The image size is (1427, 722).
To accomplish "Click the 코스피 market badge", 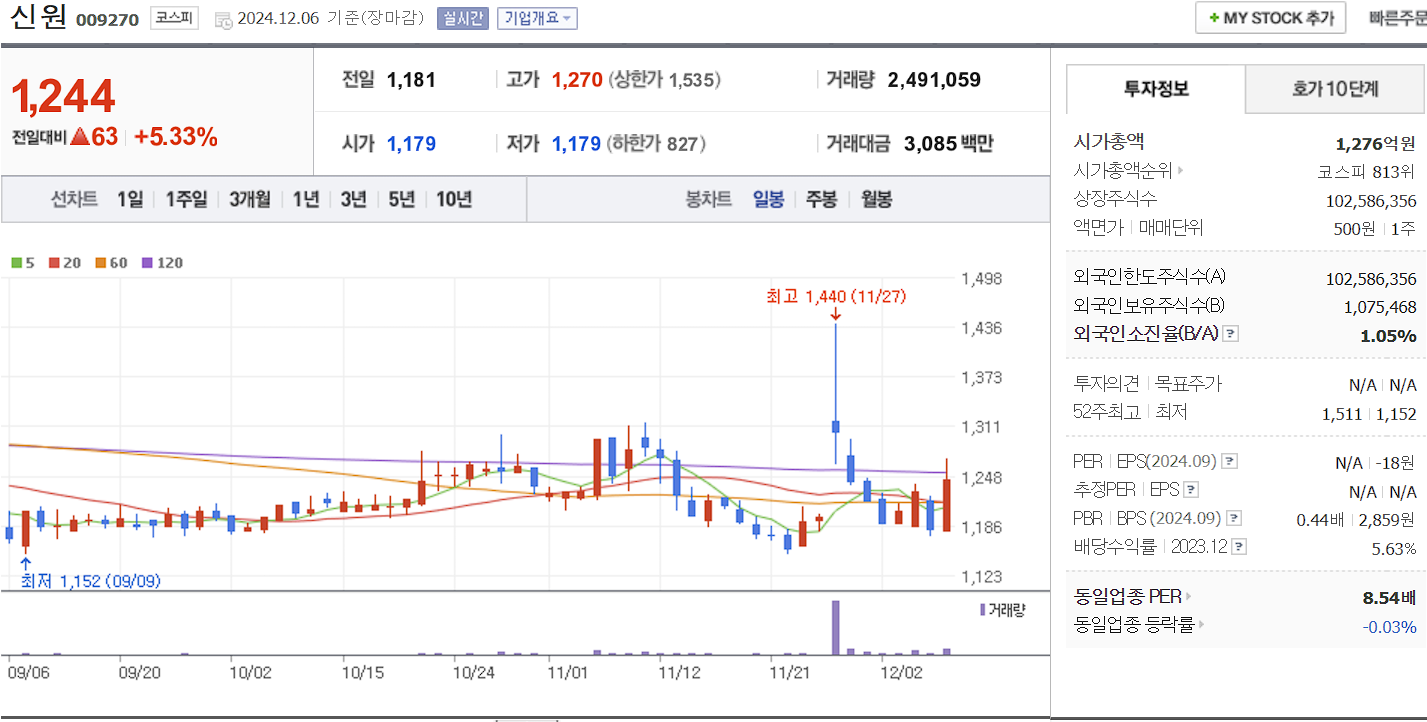I will pyautogui.click(x=175, y=18).
